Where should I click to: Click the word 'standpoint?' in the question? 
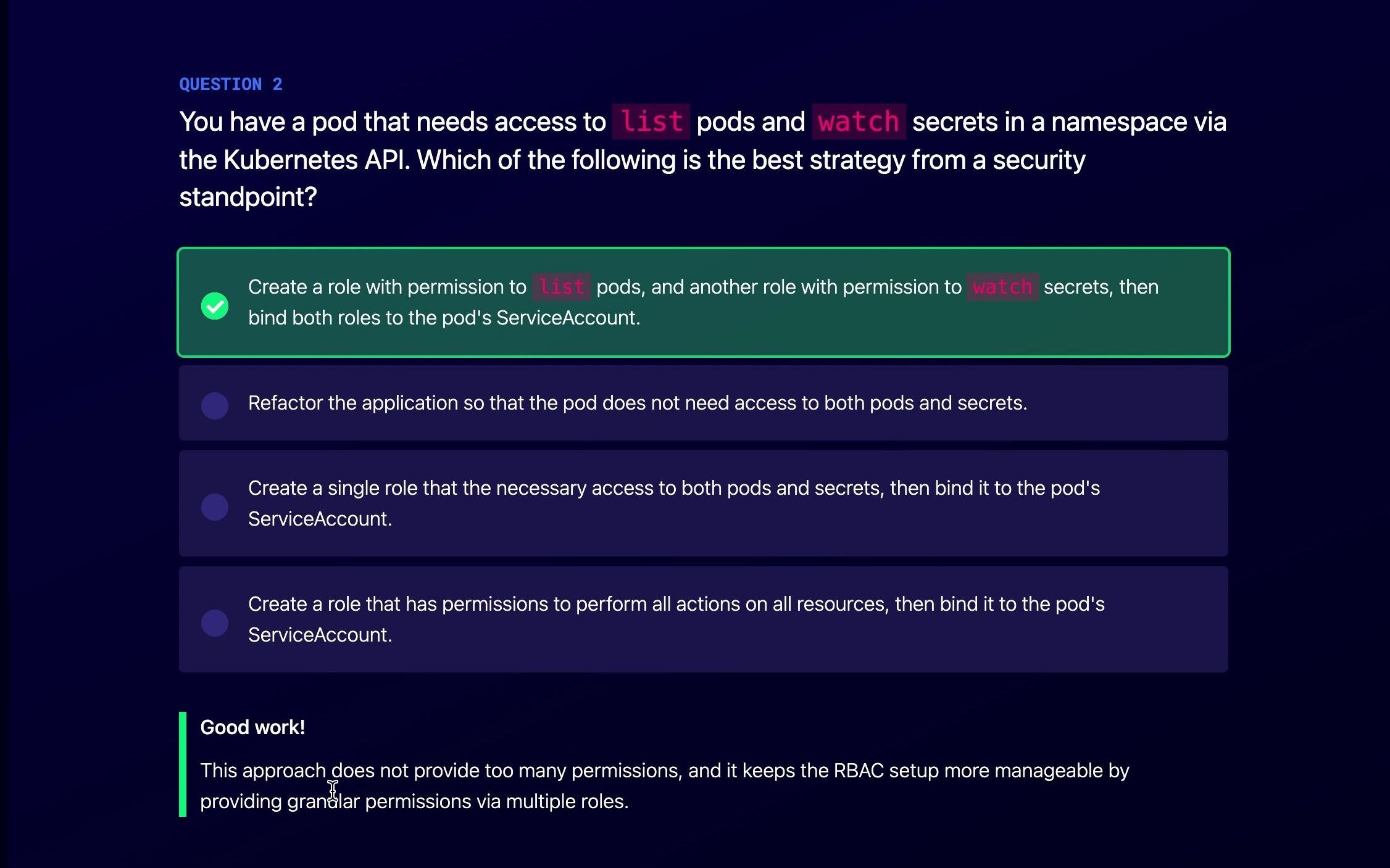tap(248, 197)
